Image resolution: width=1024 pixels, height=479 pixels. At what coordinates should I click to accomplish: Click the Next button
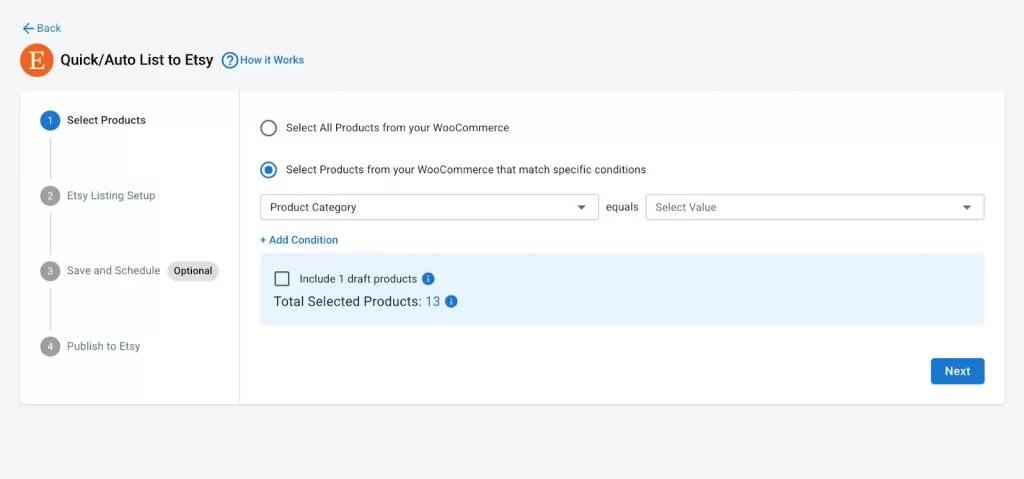pyautogui.click(x=957, y=371)
